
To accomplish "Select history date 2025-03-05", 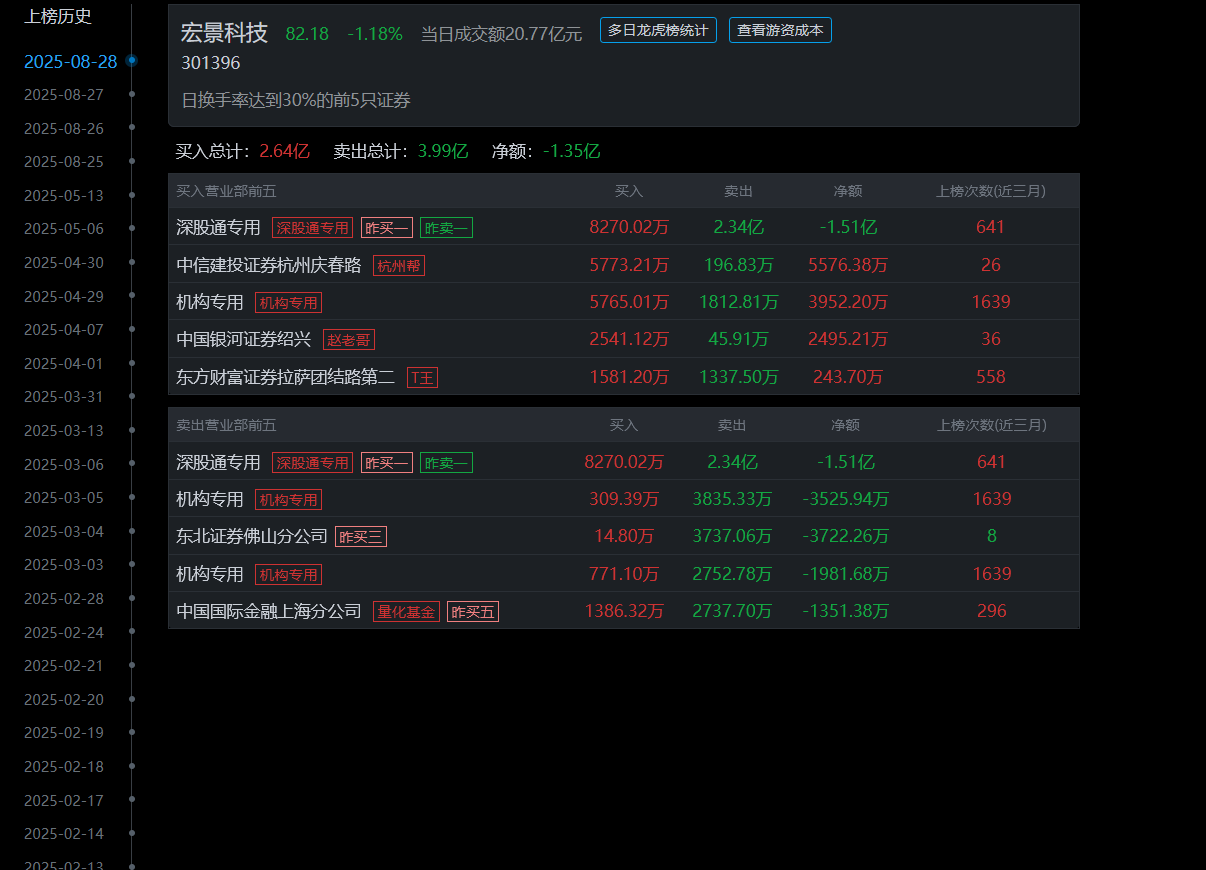I will pyautogui.click(x=63, y=498).
